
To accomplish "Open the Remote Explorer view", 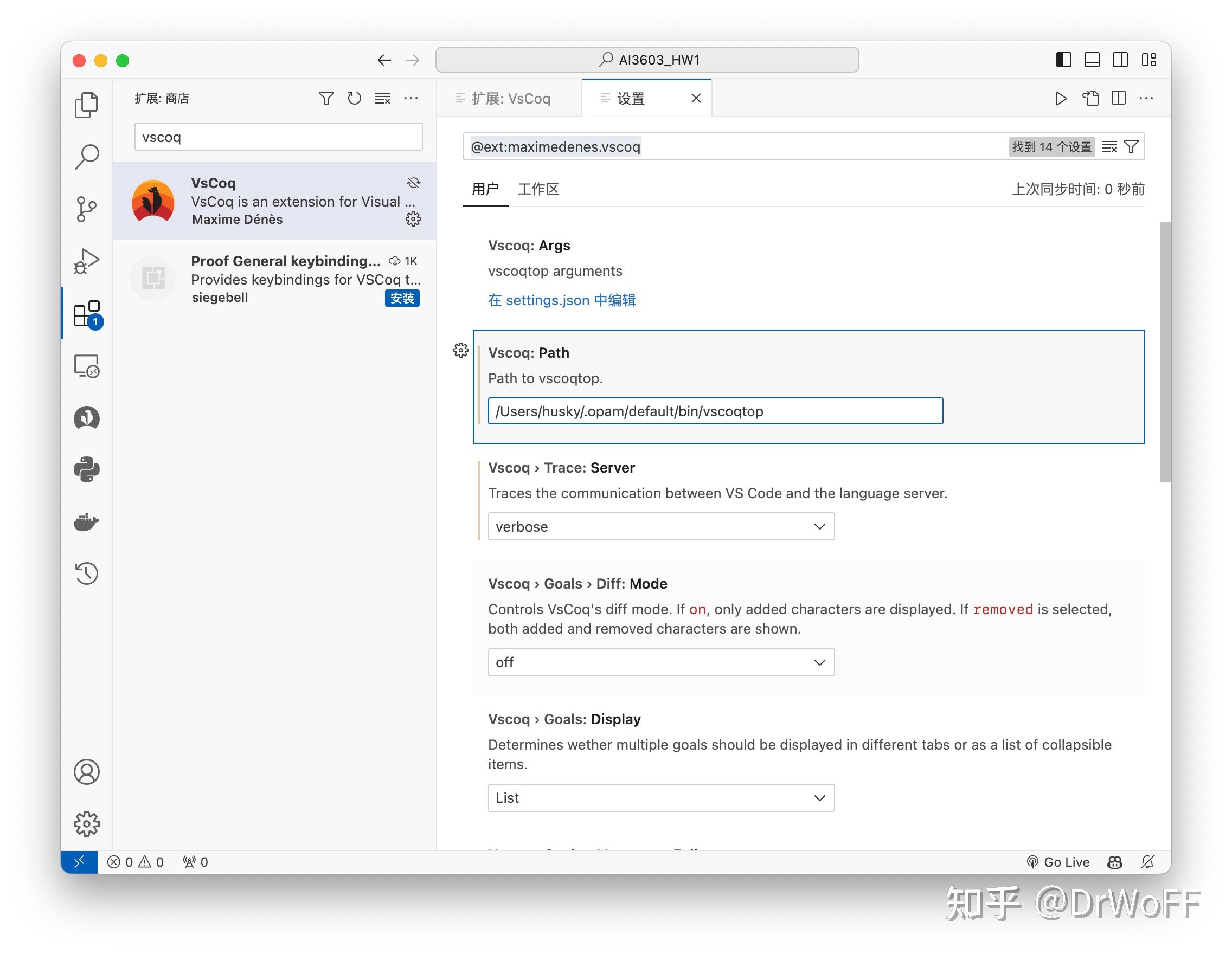I will (86, 366).
